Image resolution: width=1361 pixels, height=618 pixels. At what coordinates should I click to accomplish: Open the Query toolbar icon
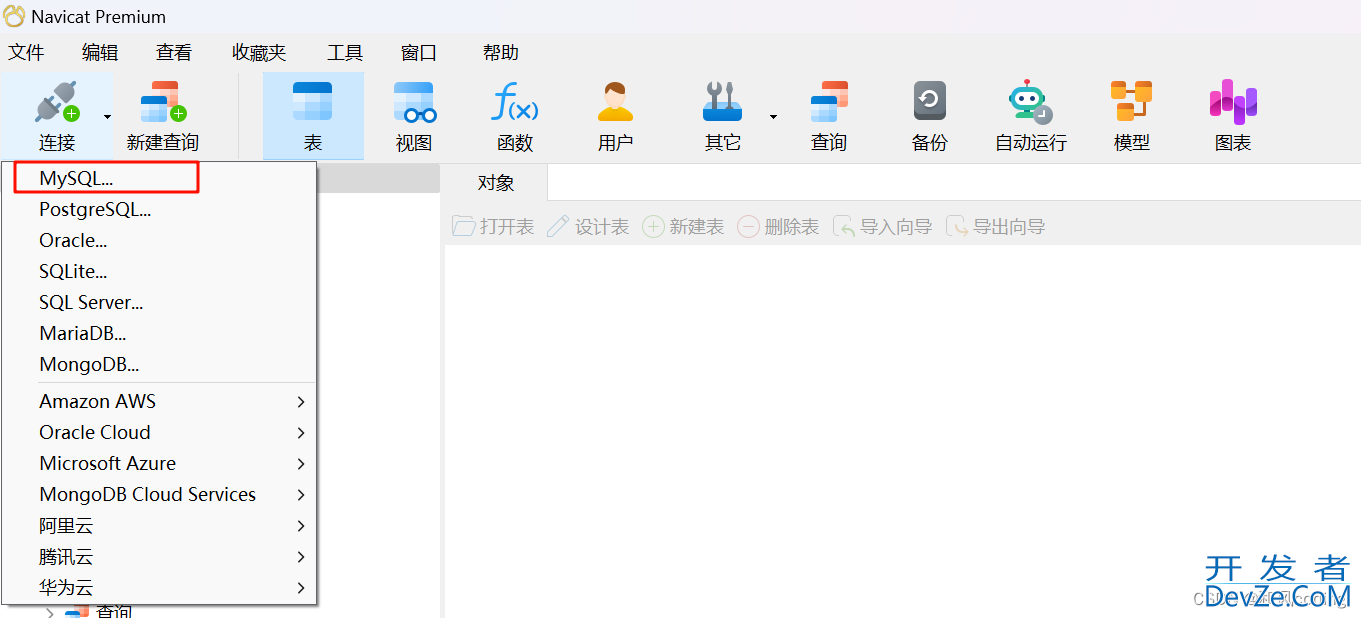[x=829, y=103]
